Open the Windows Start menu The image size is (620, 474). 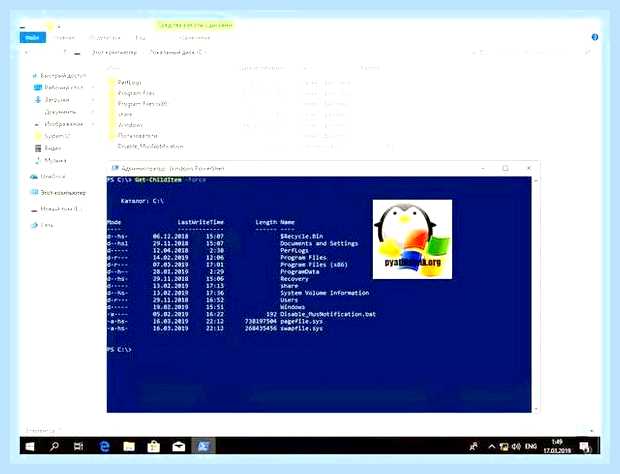click(x=30, y=446)
